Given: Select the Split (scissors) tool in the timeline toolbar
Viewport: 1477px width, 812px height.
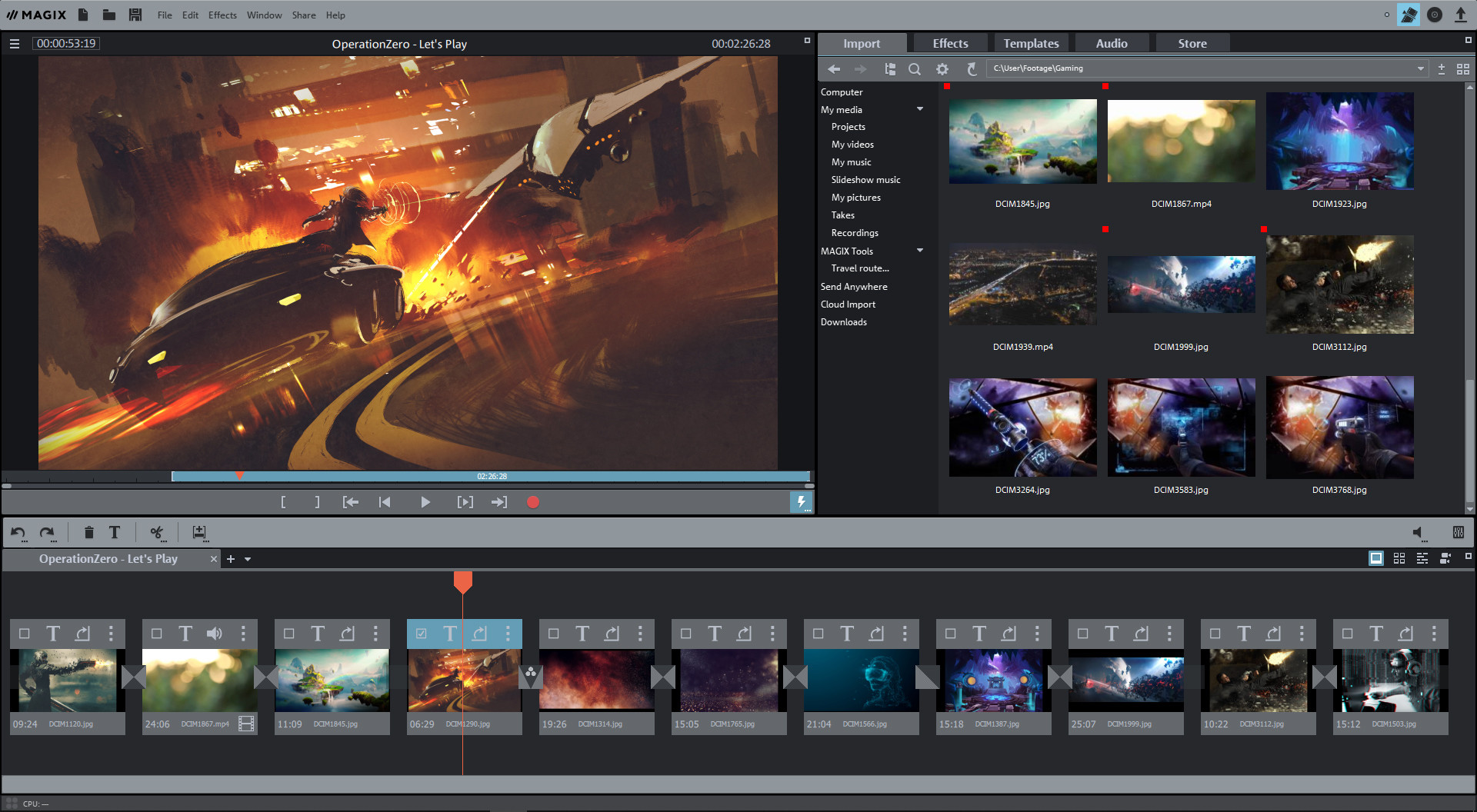Looking at the screenshot, I should [157, 532].
